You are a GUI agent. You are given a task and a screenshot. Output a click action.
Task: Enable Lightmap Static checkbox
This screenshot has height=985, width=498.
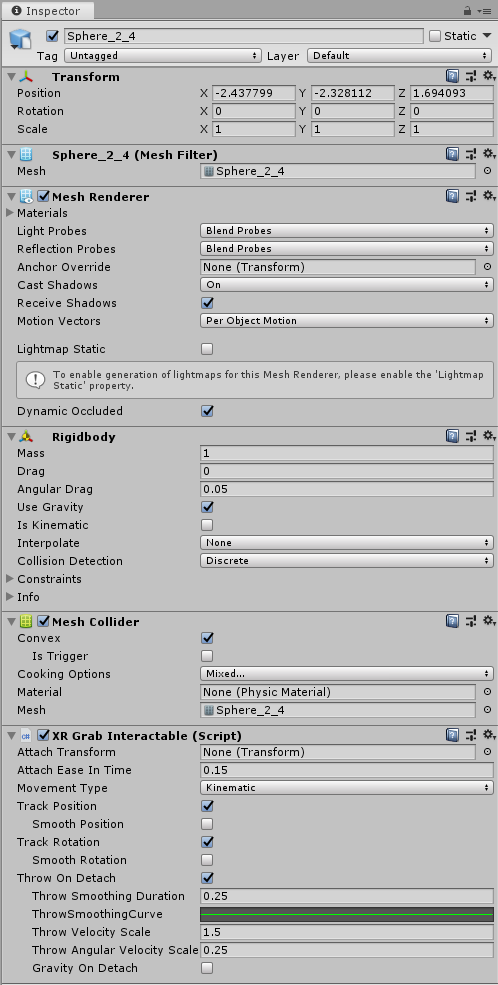coord(207,349)
